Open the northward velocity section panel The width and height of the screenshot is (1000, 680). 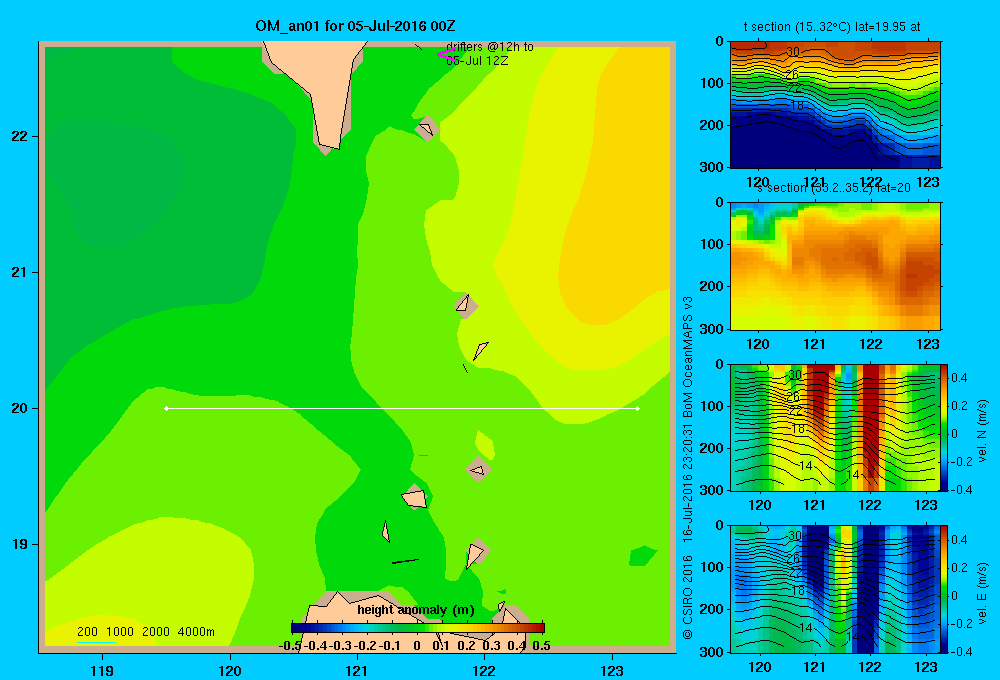(835, 427)
